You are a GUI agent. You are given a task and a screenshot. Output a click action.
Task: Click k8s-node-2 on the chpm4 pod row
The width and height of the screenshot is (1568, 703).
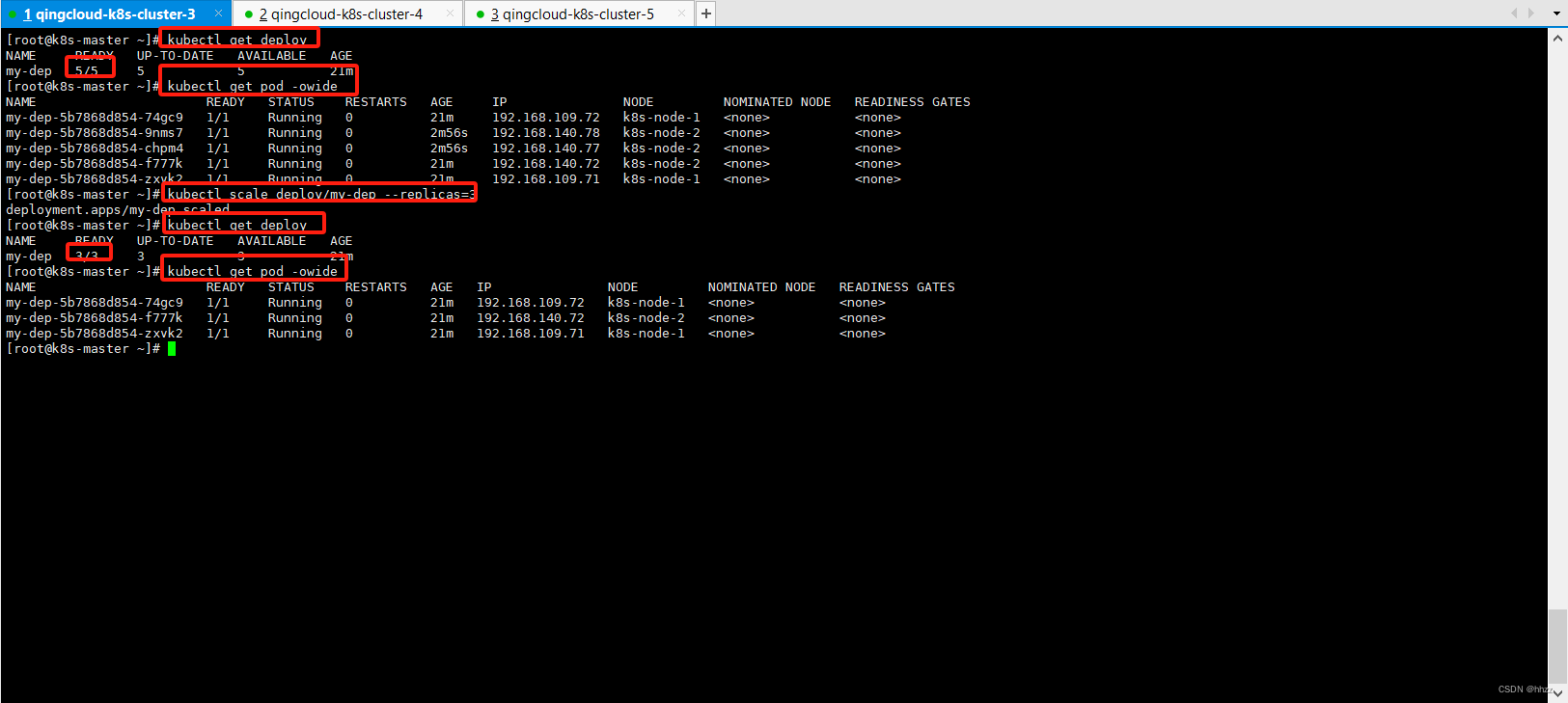tap(662, 149)
